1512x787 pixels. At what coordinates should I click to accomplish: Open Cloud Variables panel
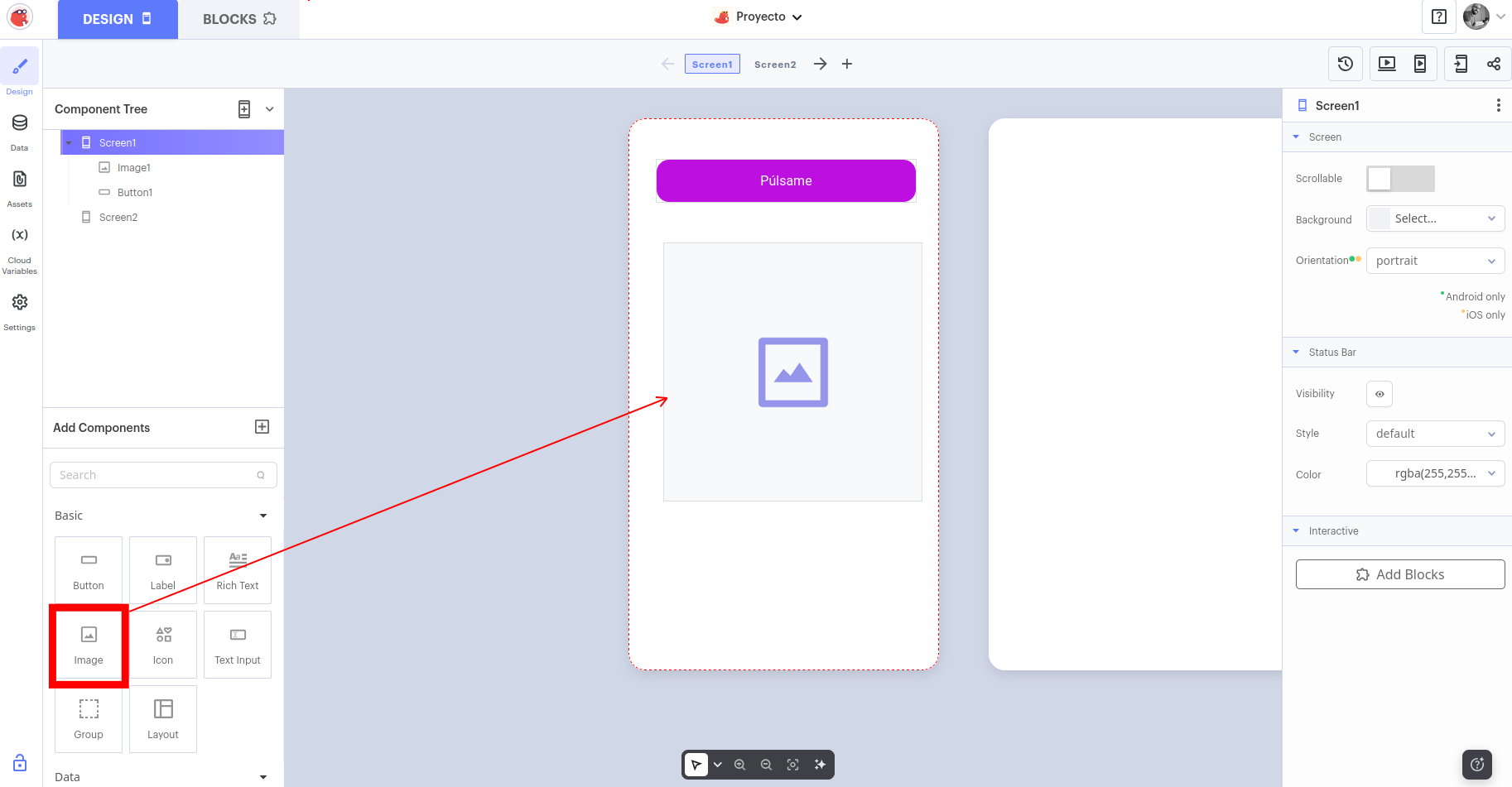pos(20,247)
